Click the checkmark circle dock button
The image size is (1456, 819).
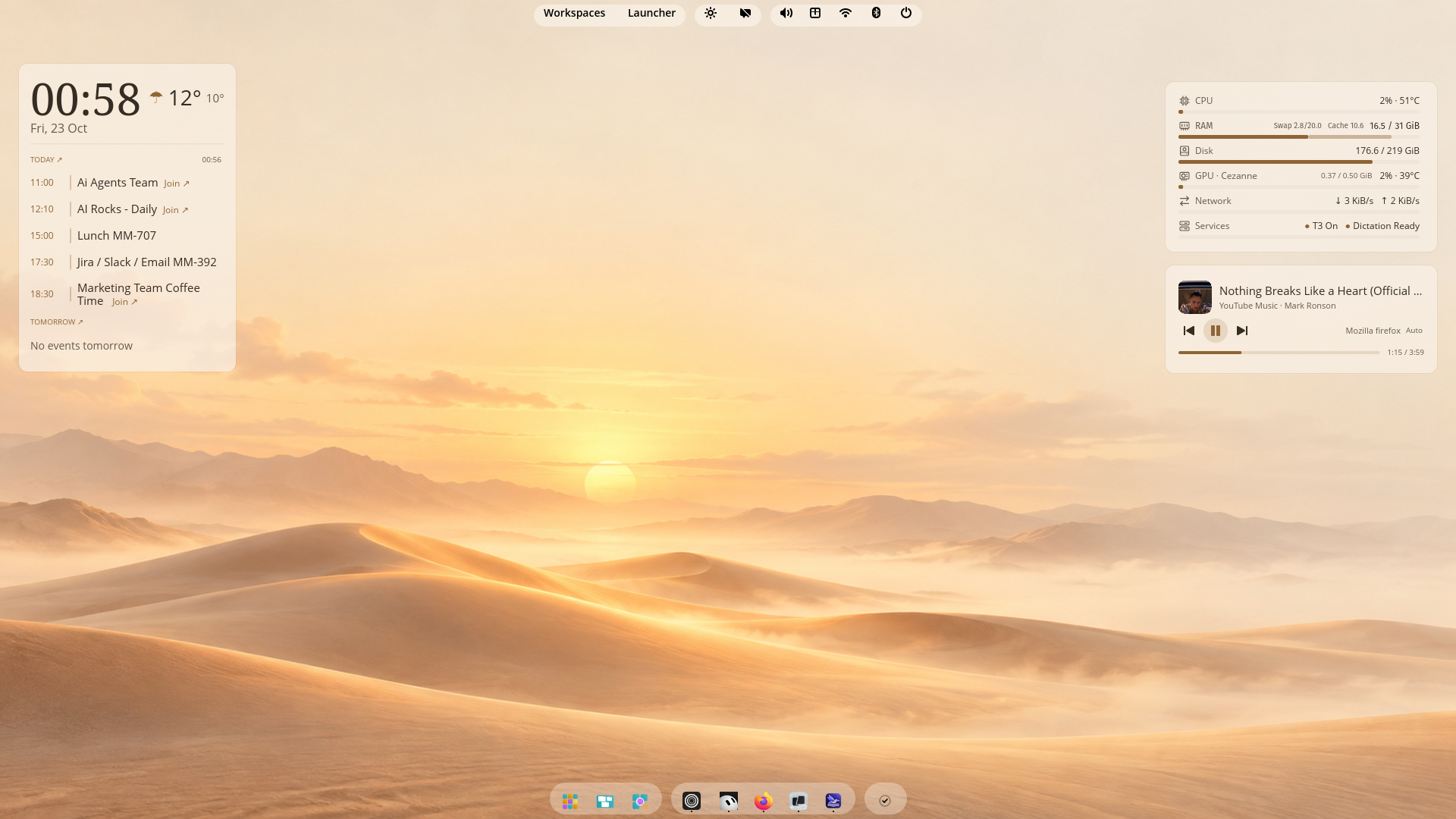[x=885, y=800]
